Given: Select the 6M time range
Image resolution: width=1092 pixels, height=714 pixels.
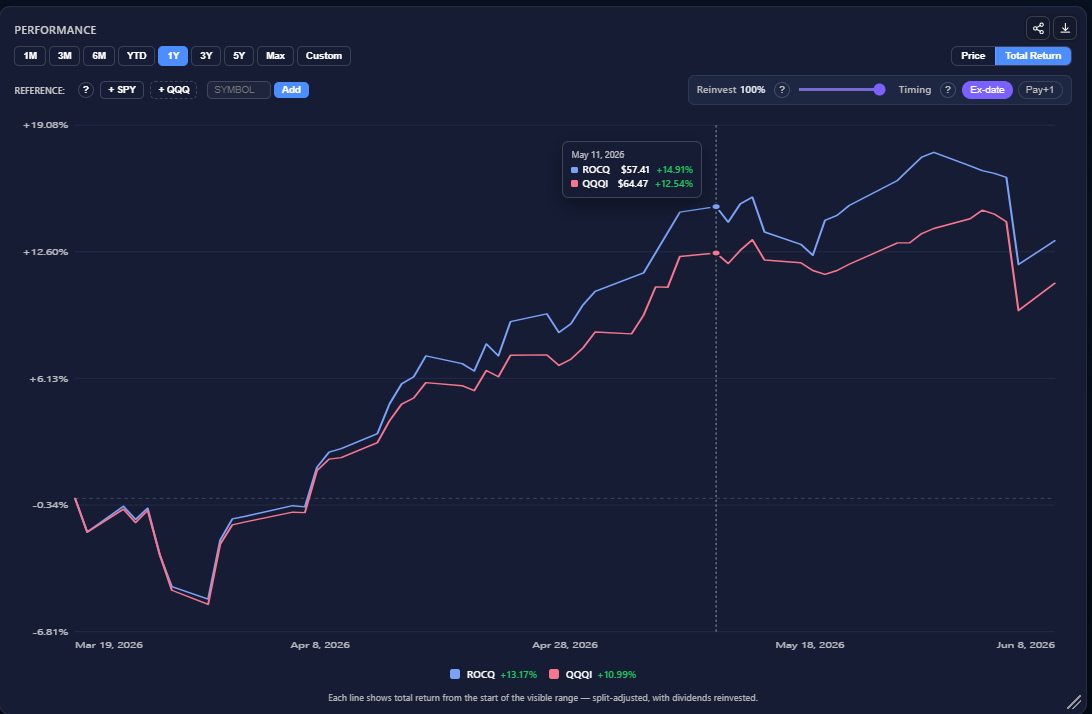Looking at the screenshot, I should pyautogui.click(x=99, y=56).
